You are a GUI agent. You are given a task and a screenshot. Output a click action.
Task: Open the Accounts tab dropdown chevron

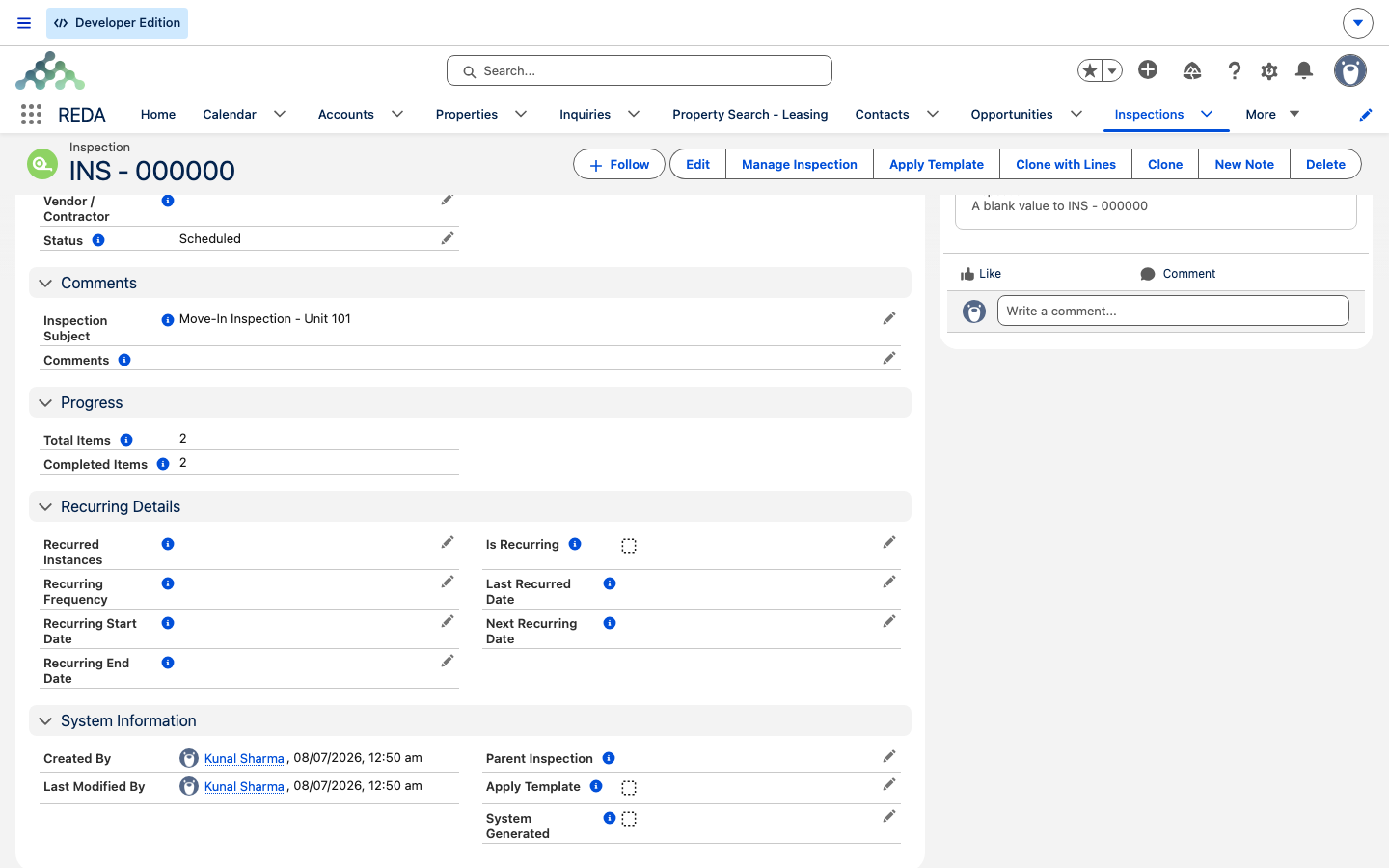[397, 114]
